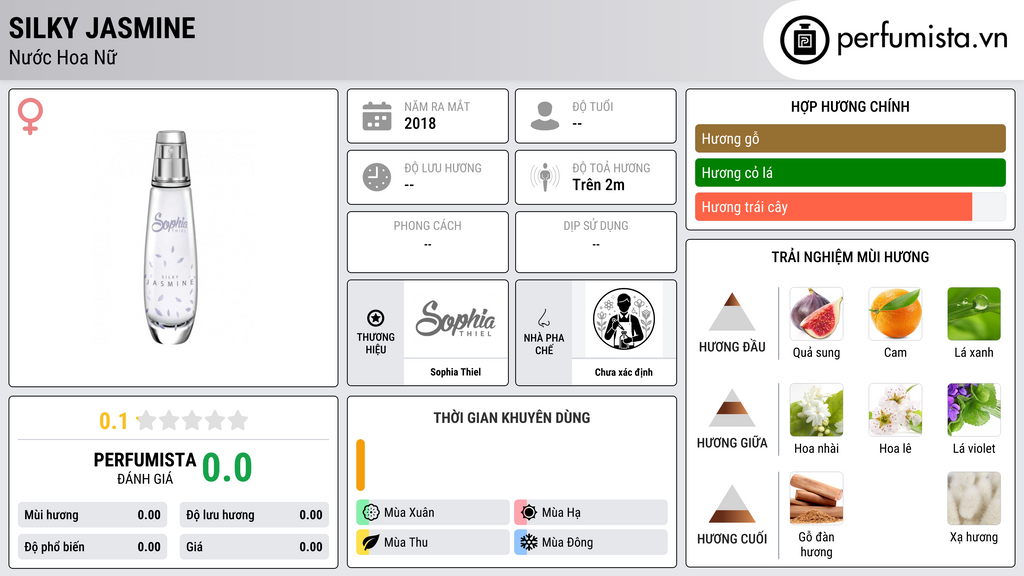Click the Hương cỏ lá green accord bar
This screenshot has width=1024, height=576.
[x=850, y=172]
